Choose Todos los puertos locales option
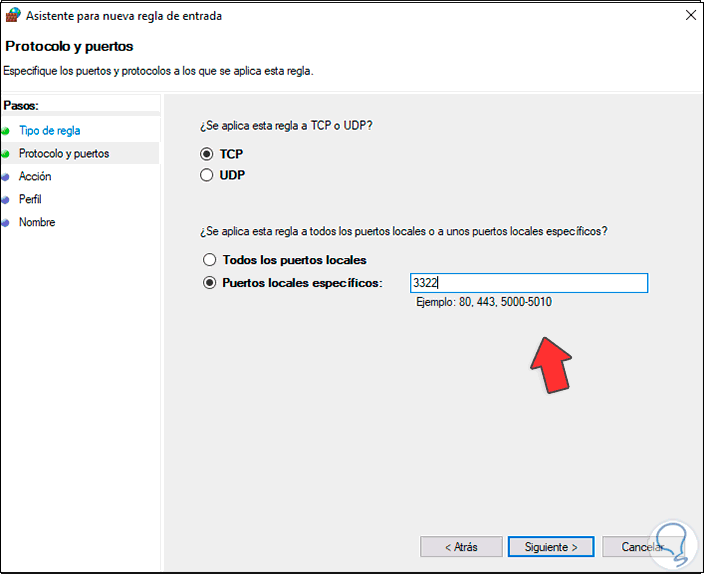 pyautogui.click(x=209, y=260)
